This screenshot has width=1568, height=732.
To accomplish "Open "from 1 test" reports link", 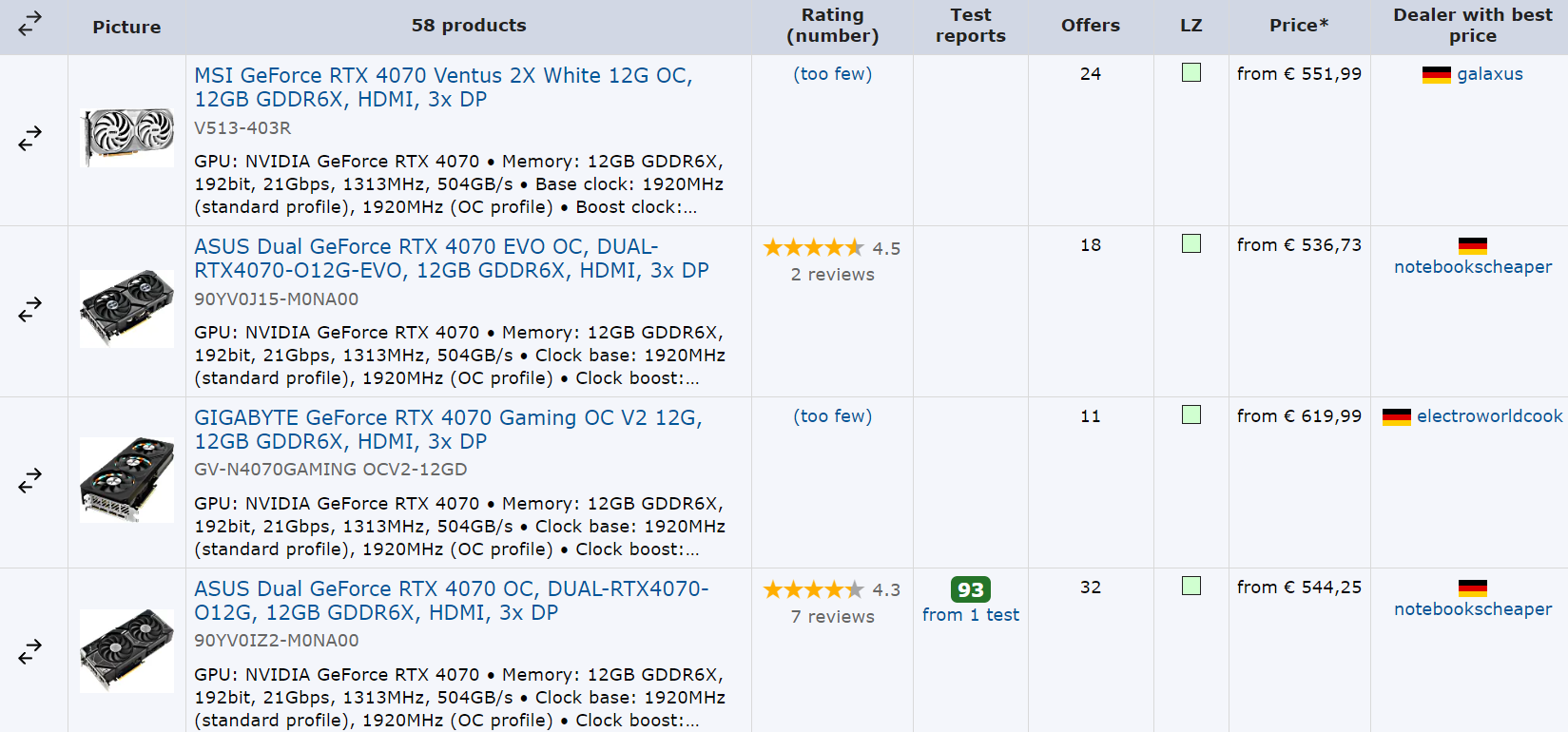I will click(x=970, y=615).
